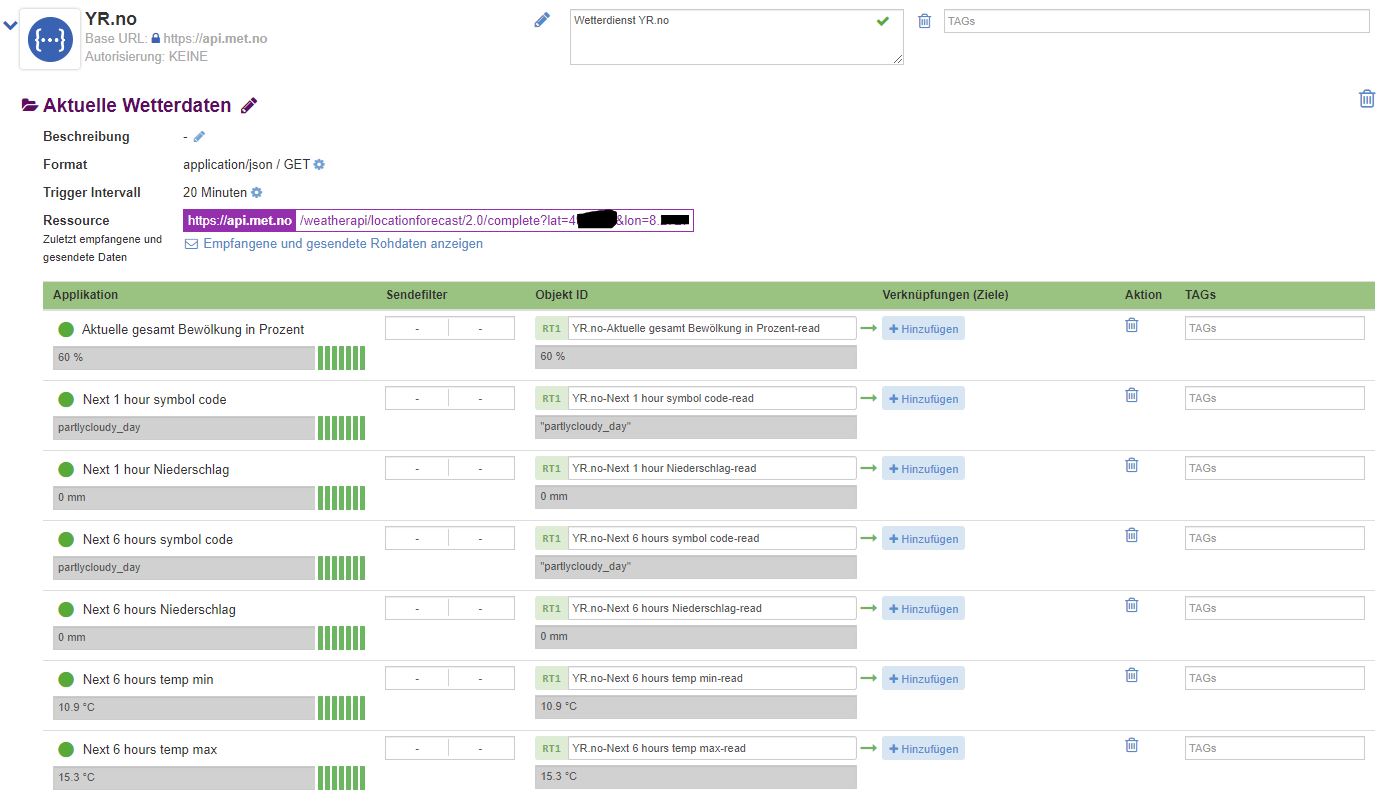This screenshot has width=1380, height=805.
Task: Click Objekt ID field Next 1 hour symbol code-read
Action: point(712,398)
